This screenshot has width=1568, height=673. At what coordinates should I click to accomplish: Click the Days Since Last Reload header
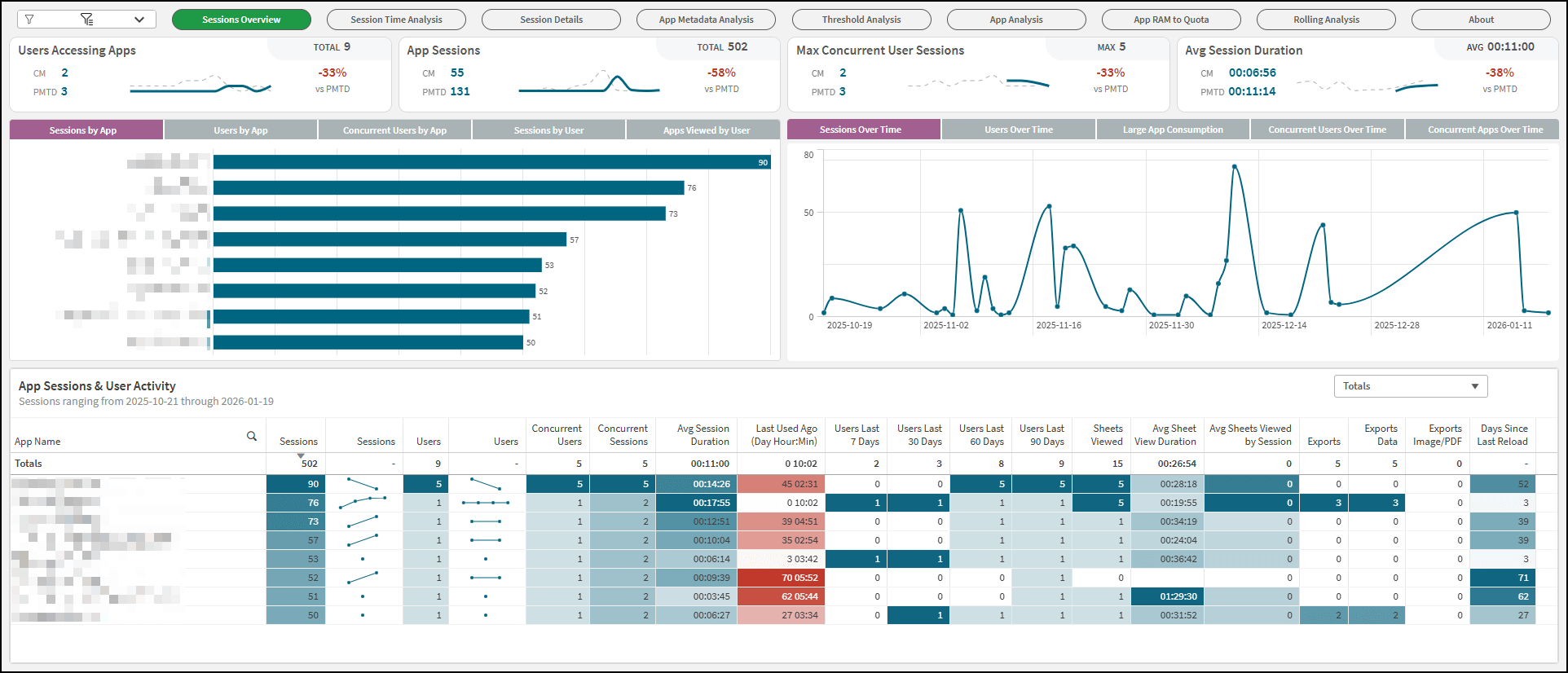[1503, 435]
